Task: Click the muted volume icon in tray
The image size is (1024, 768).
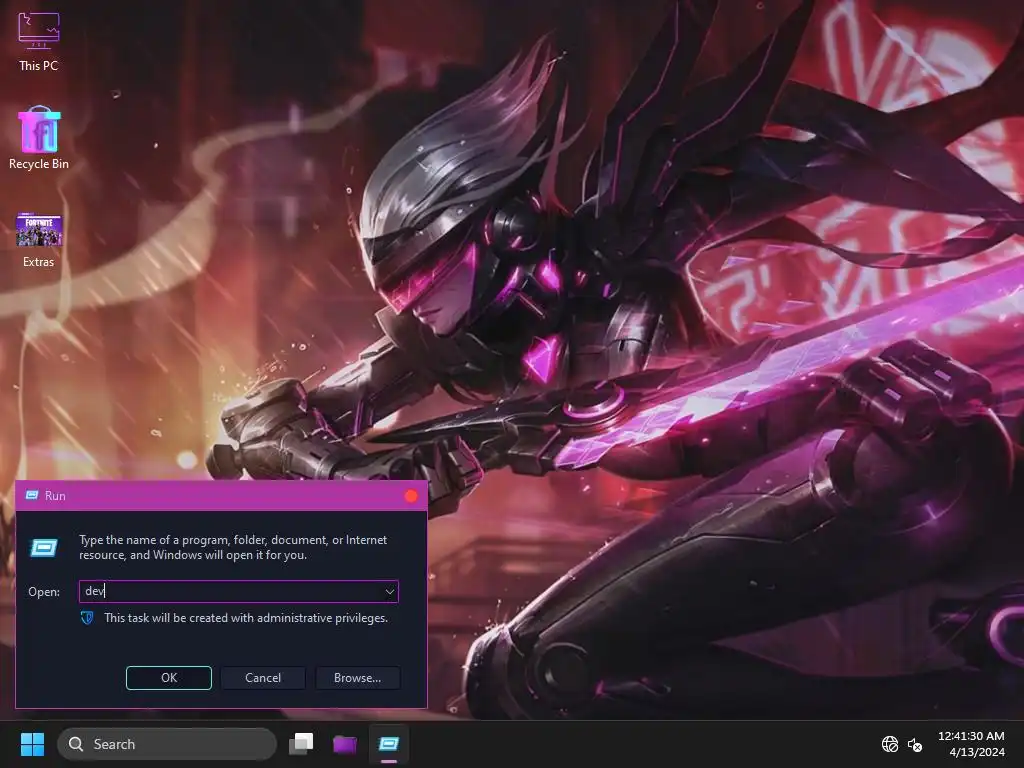Action: (x=915, y=744)
